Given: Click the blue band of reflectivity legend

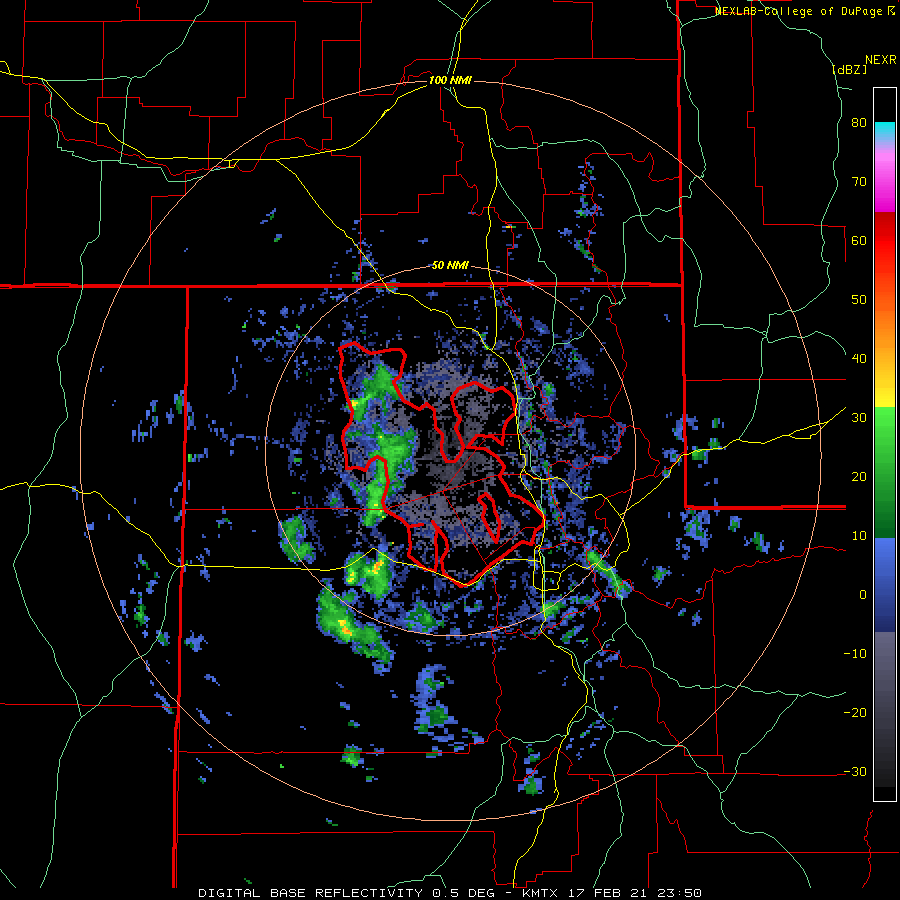Looking at the screenshot, I should 885,585.
